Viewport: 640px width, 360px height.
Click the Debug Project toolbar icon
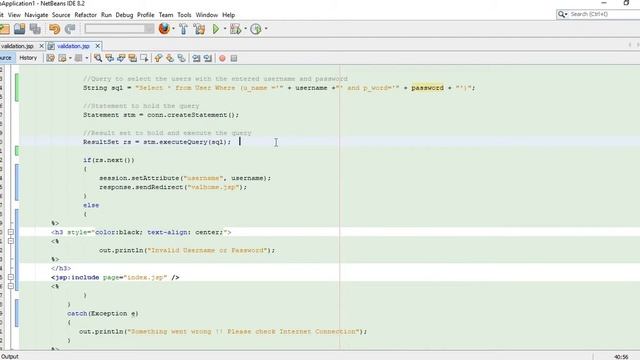pyautogui.click(x=235, y=29)
